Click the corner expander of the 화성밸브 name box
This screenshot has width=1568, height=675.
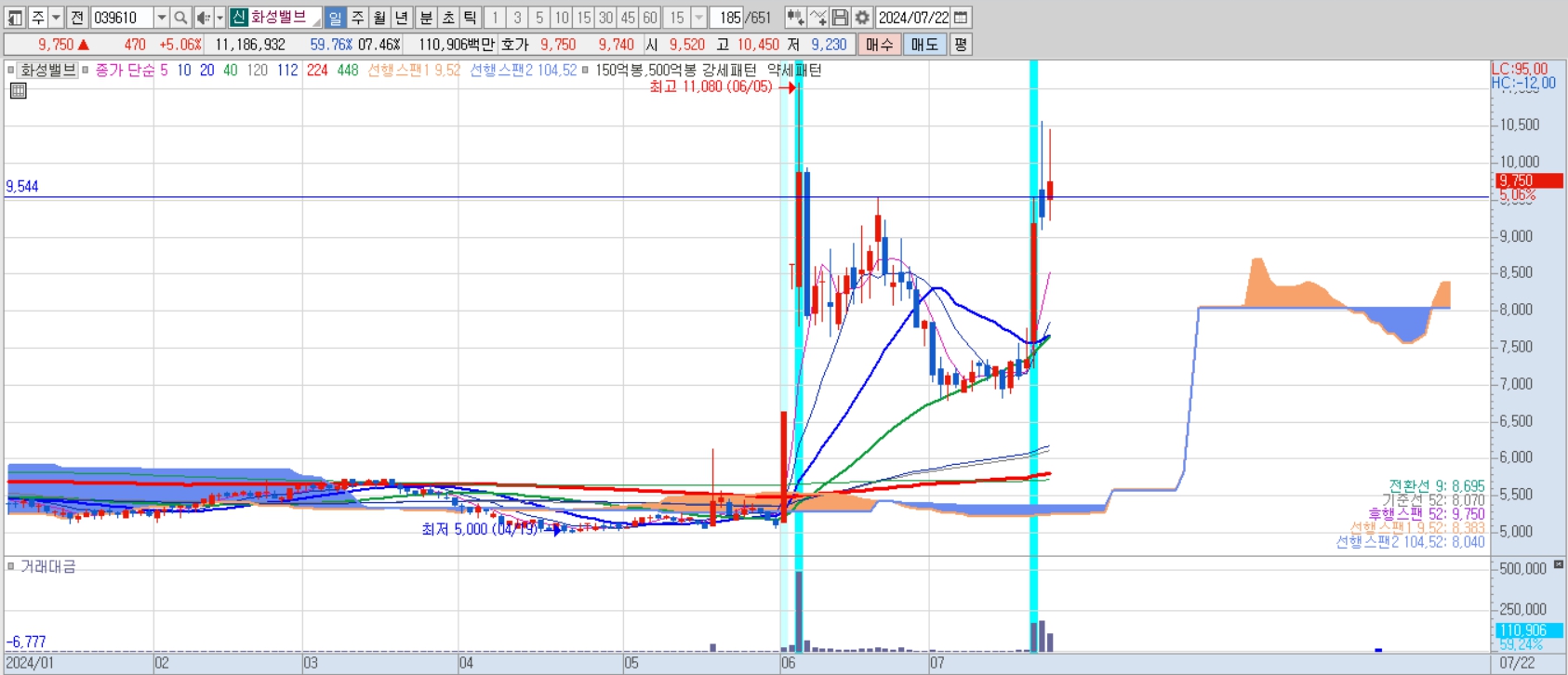pos(316,23)
